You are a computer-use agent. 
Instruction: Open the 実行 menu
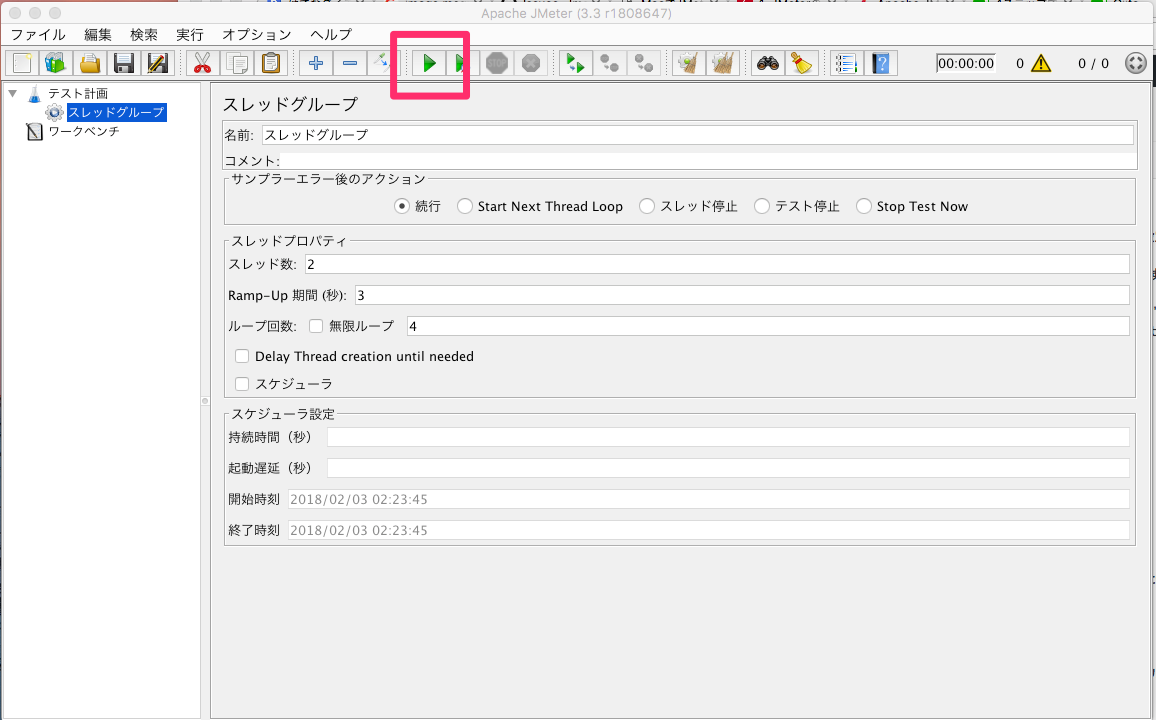click(x=189, y=34)
